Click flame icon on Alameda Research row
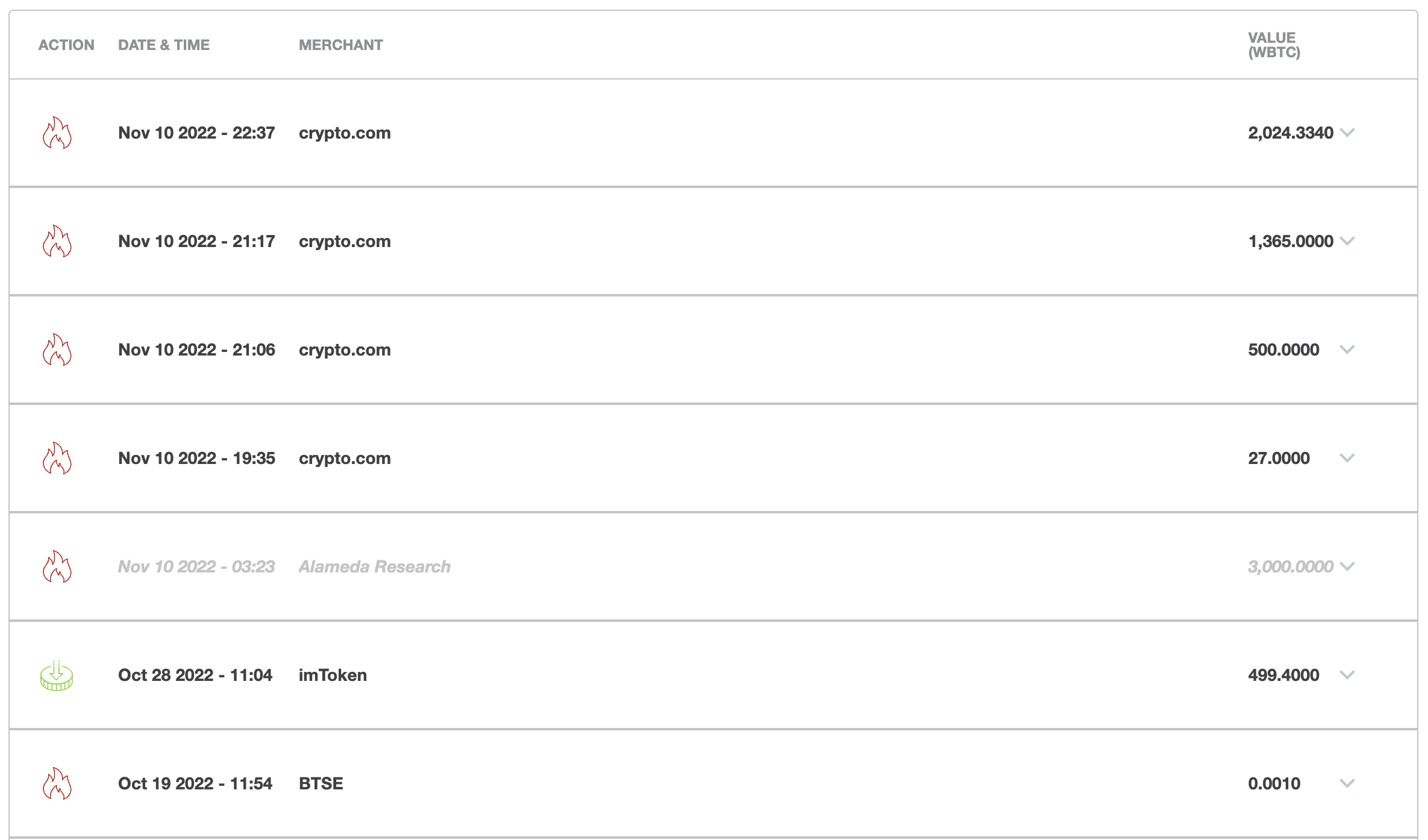The height and width of the screenshot is (840, 1428). [57, 566]
